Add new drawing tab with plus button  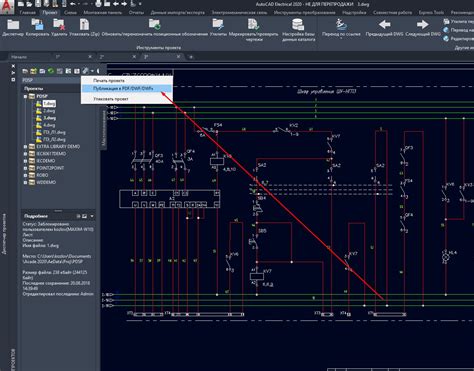(x=191, y=57)
